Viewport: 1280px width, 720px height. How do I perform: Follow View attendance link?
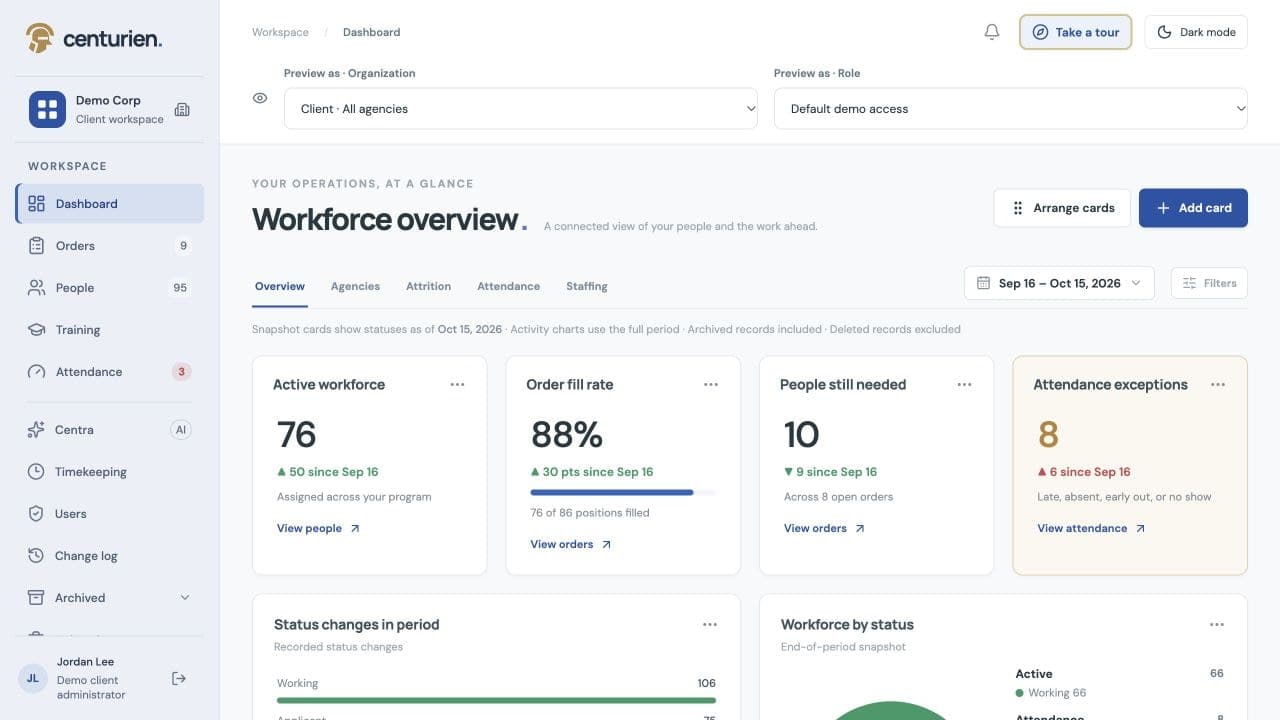pyautogui.click(x=1091, y=528)
